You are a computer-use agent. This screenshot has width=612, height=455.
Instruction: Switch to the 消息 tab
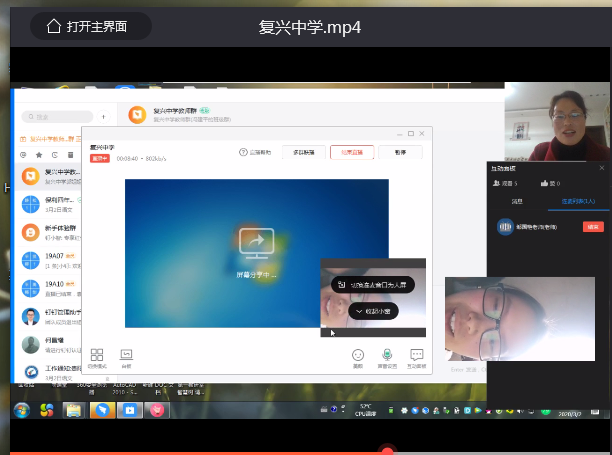(x=518, y=201)
